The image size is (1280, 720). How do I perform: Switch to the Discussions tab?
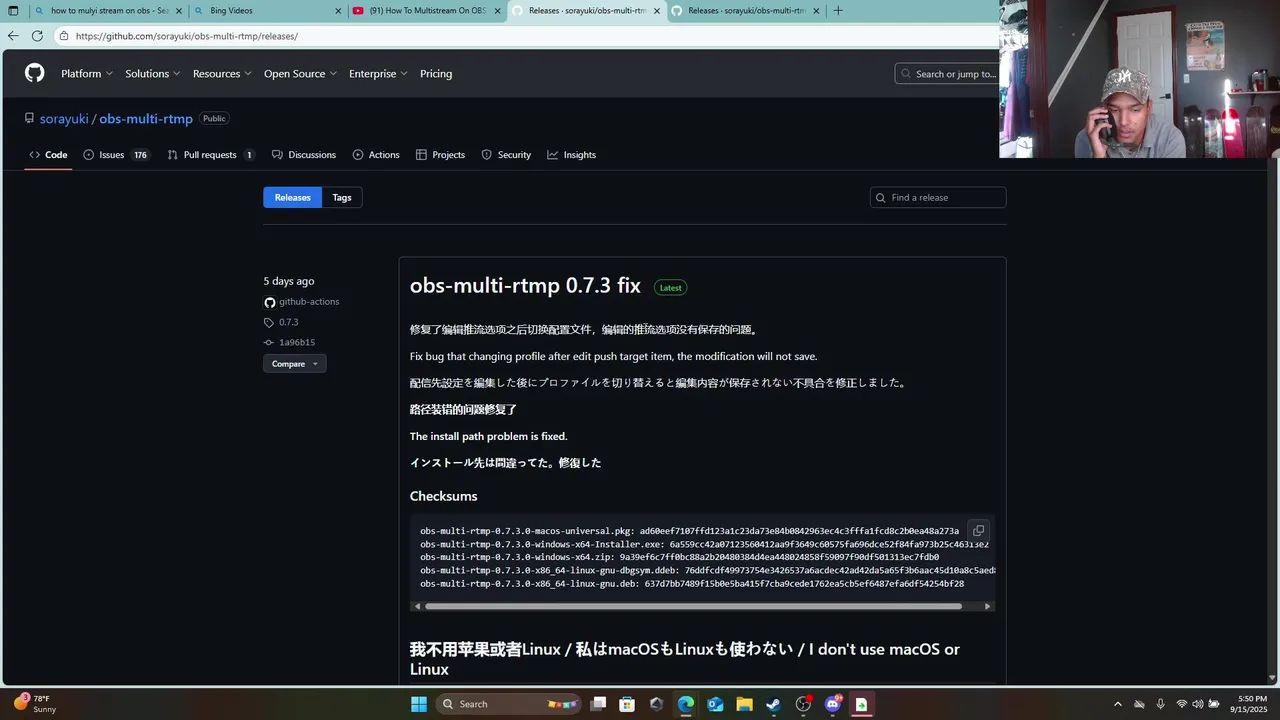pyautogui.click(x=304, y=155)
